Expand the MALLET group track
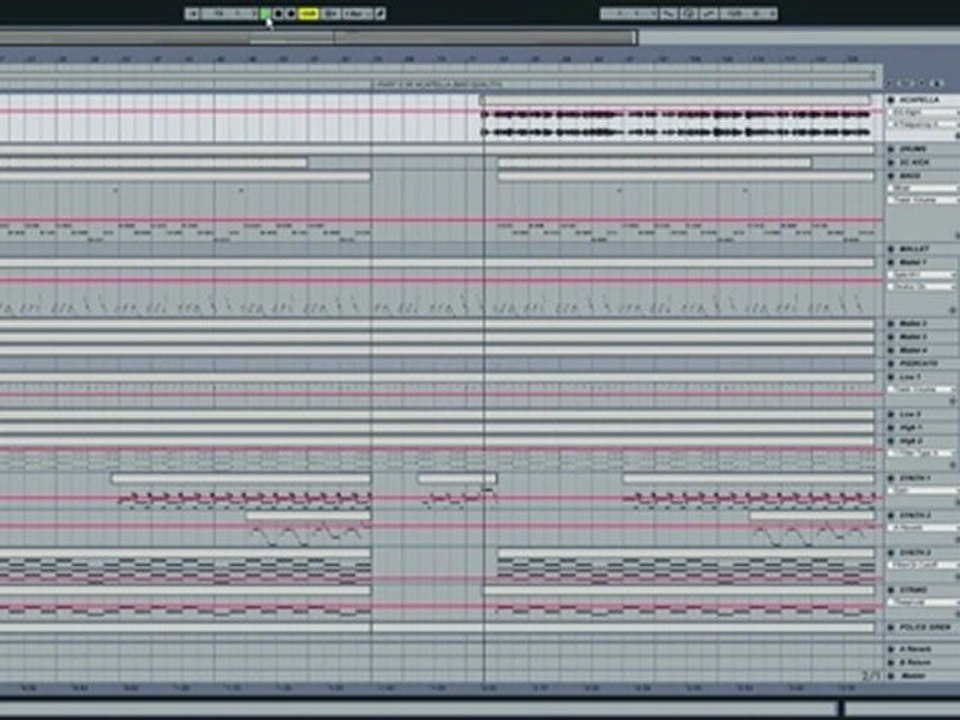Screen dimensions: 960x720 pyautogui.click(x=891, y=249)
